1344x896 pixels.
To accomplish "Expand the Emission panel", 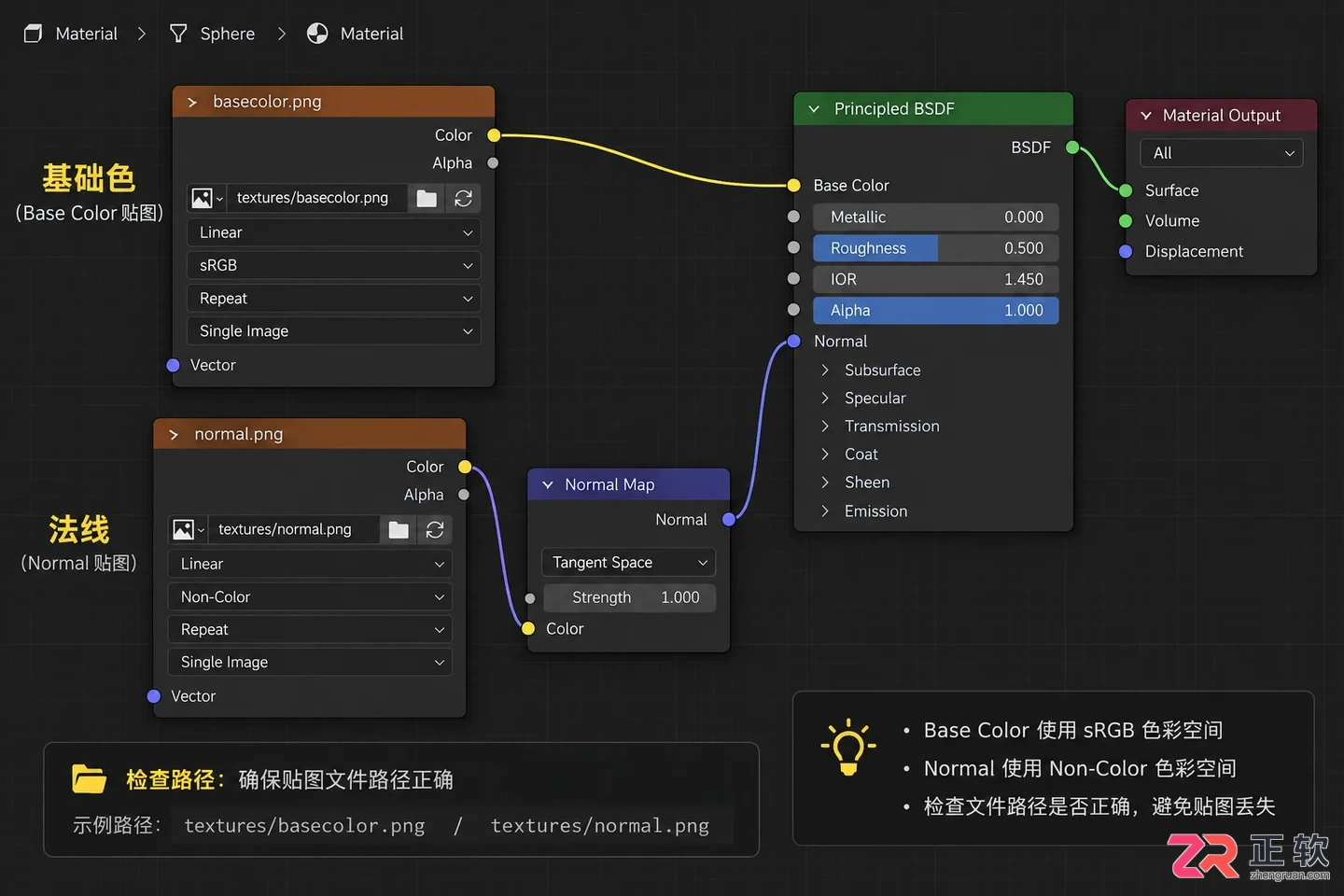I will (825, 511).
